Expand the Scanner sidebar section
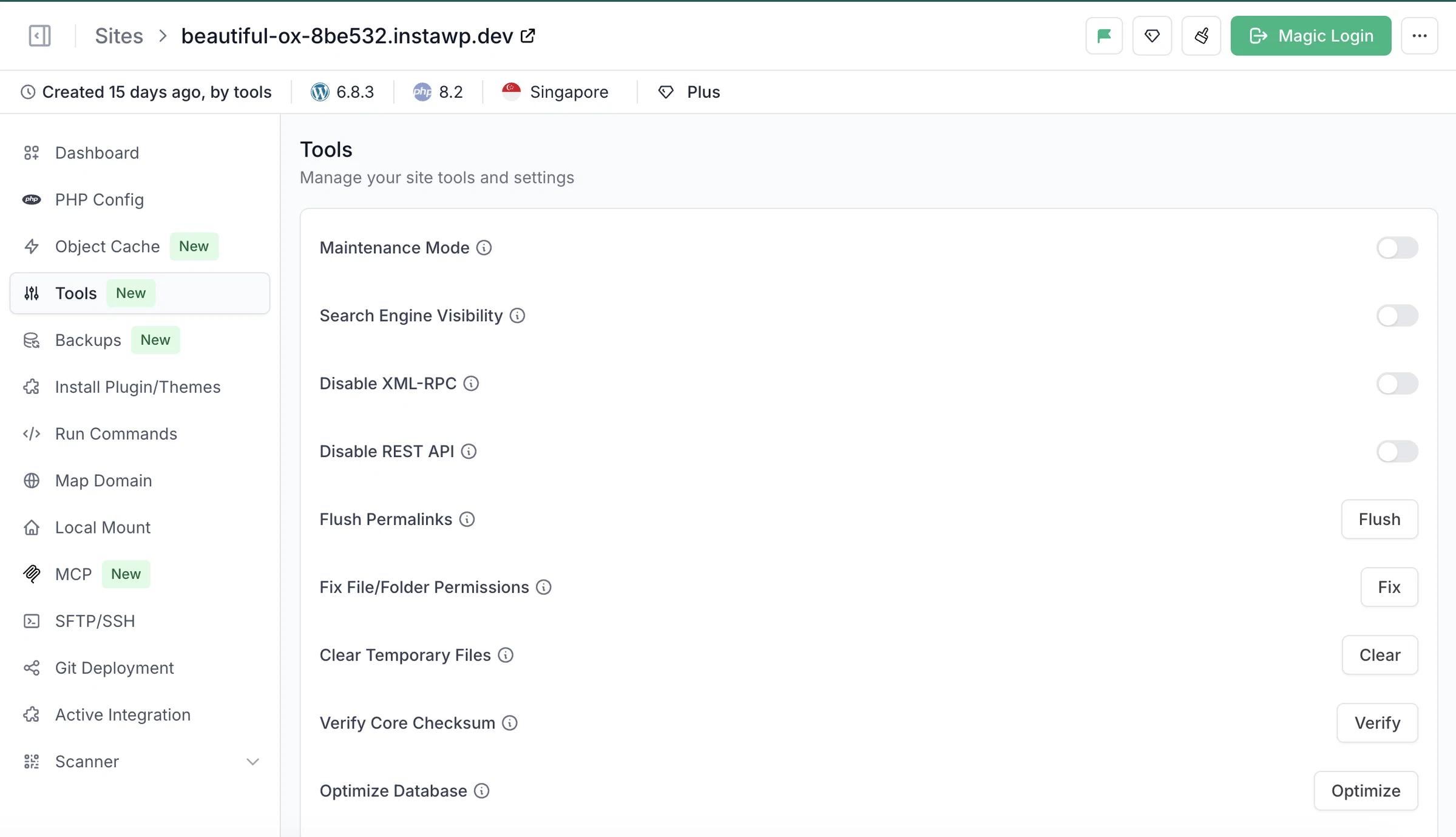 pos(140,761)
